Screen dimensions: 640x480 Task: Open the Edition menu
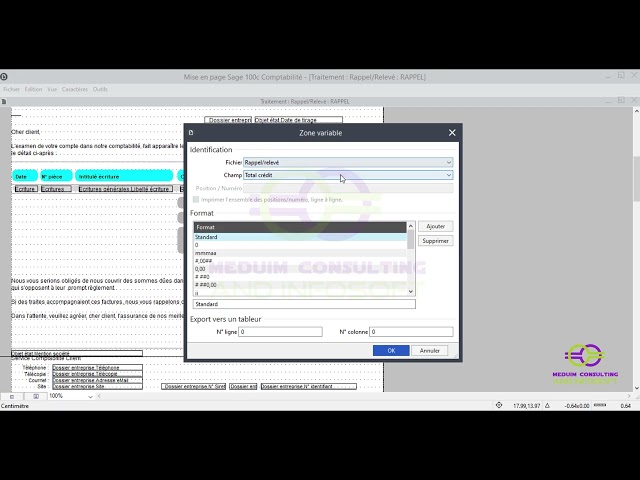click(33, 89)
